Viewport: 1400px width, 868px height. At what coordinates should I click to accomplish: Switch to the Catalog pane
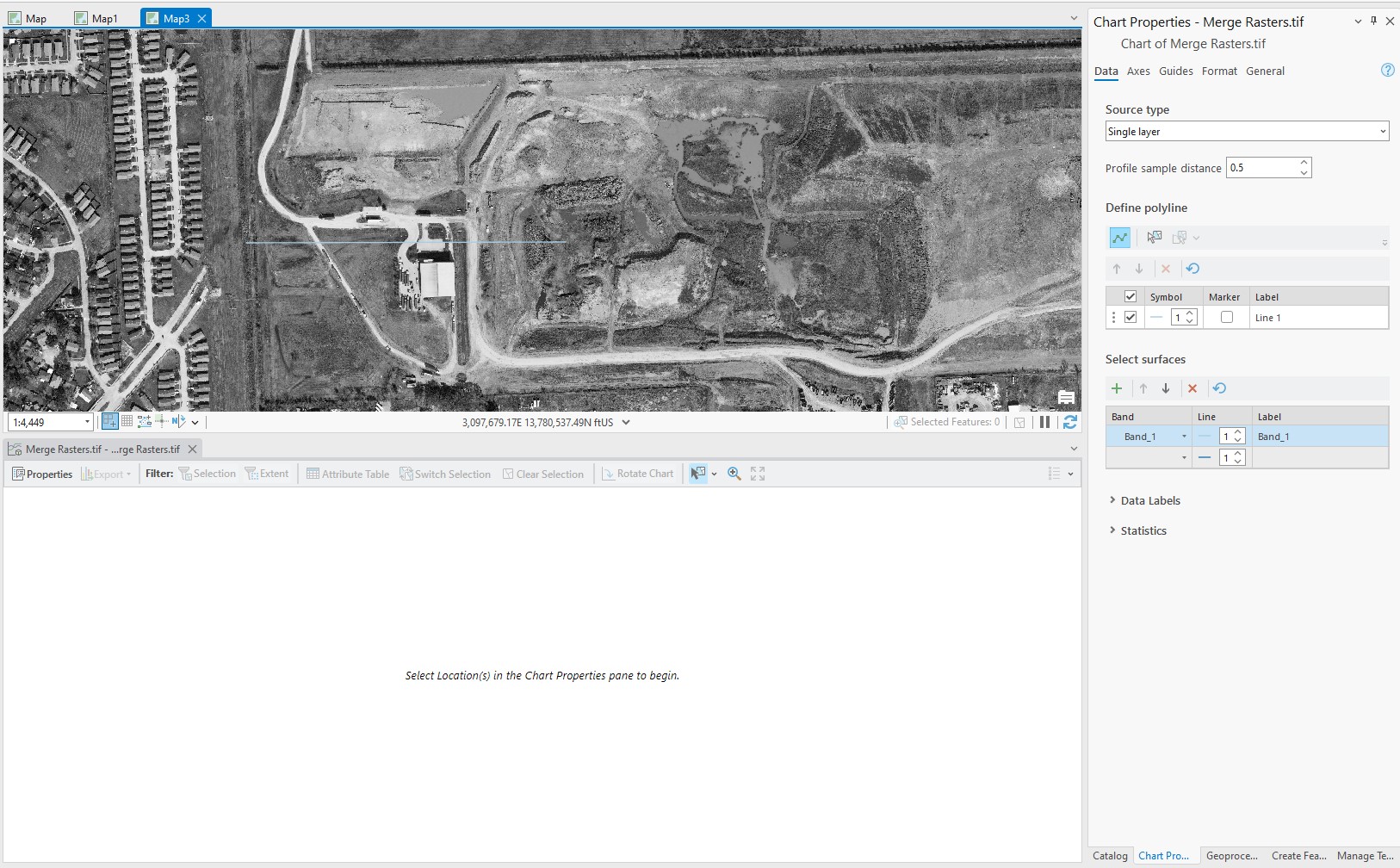click(1109, 855)
